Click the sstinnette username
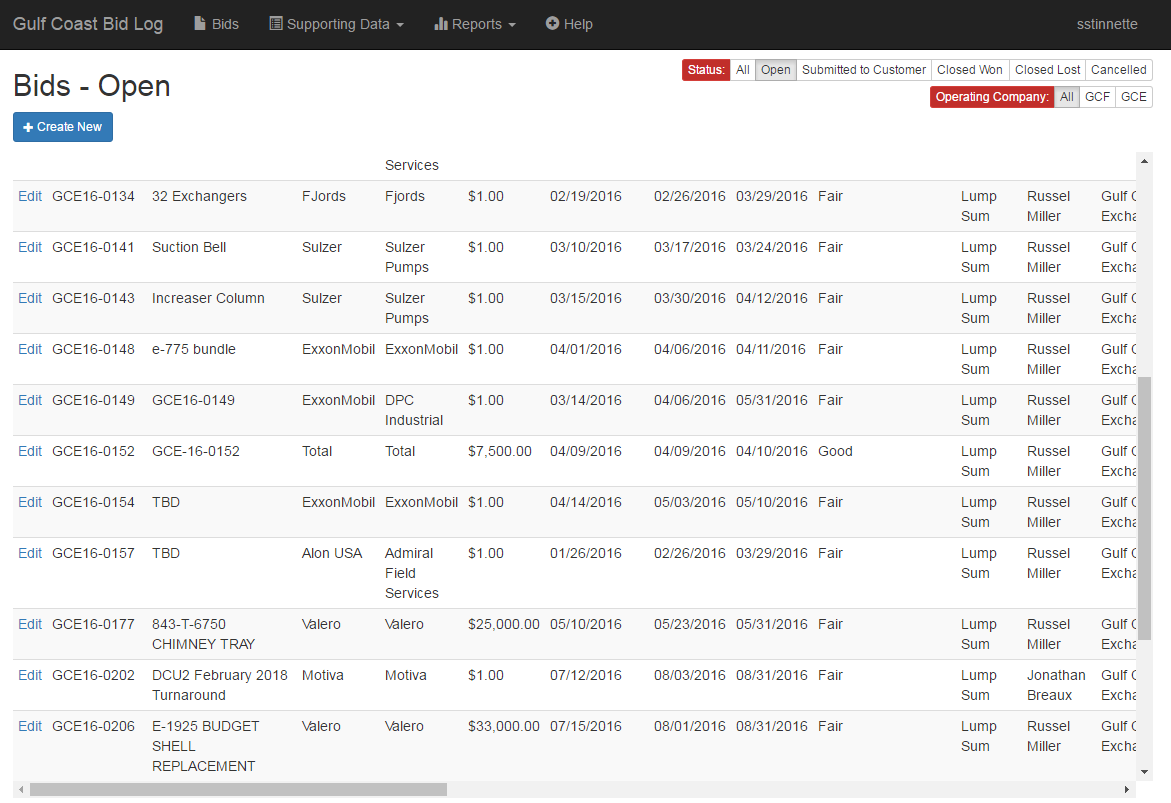The width and height of the screenshot is (1171, 803). click(x=1107, y=24)
